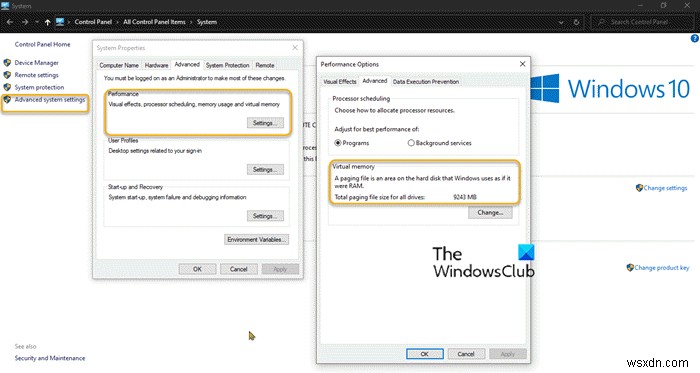Open System protection link
The height and width of the screenshot is (373, 700).
point(39,87)
